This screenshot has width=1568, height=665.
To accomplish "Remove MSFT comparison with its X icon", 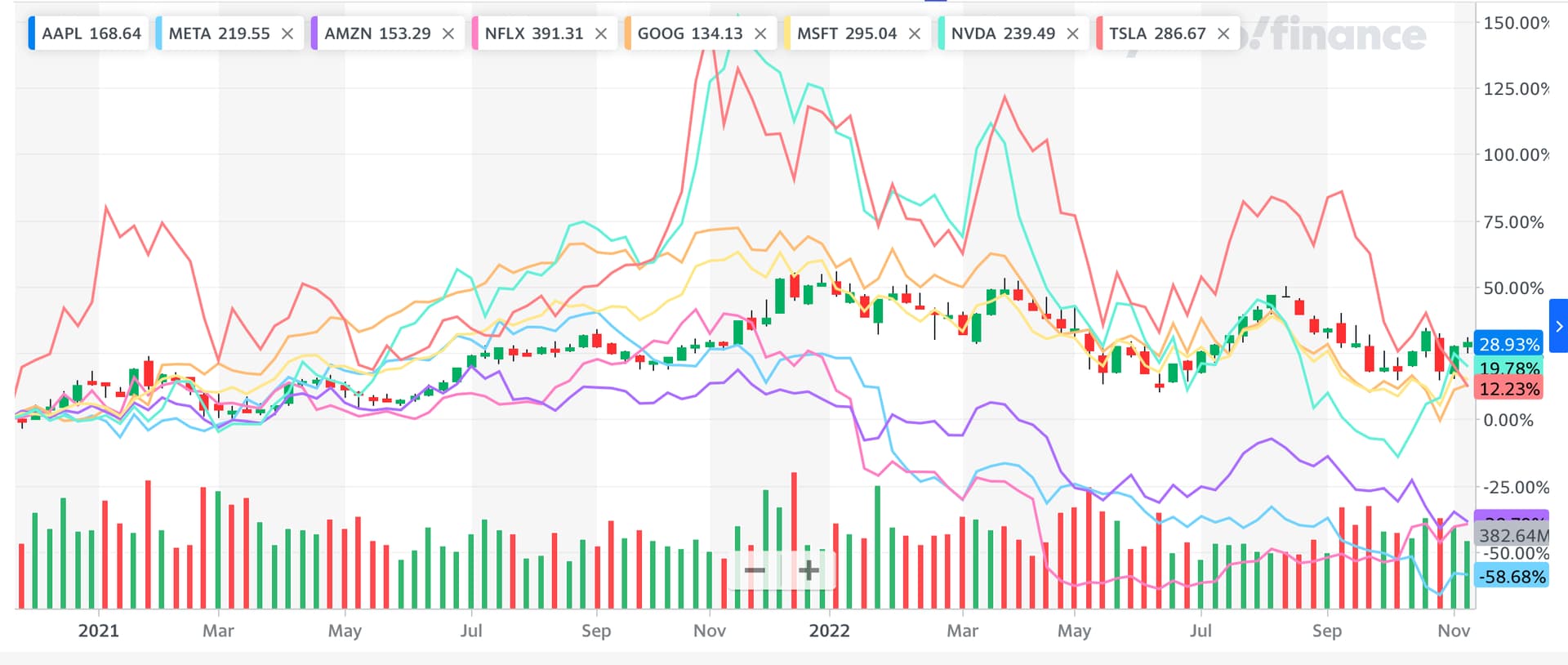I will [915, 33].
